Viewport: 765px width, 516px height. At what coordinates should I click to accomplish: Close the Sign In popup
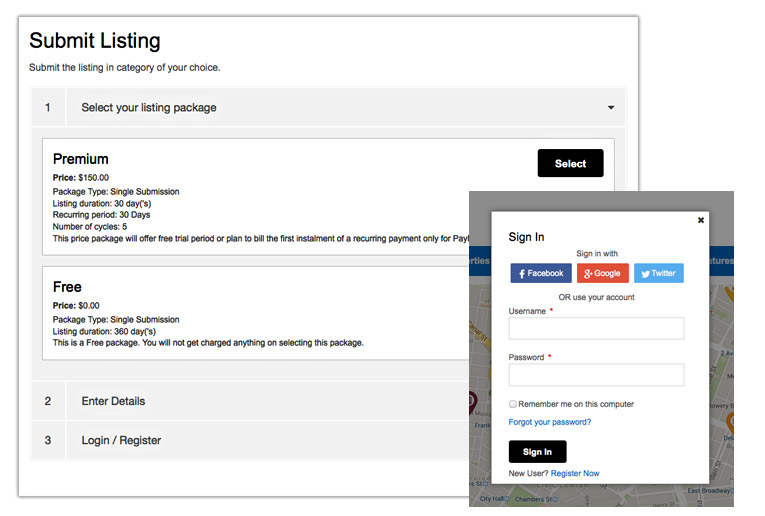(x=701, y=220)
